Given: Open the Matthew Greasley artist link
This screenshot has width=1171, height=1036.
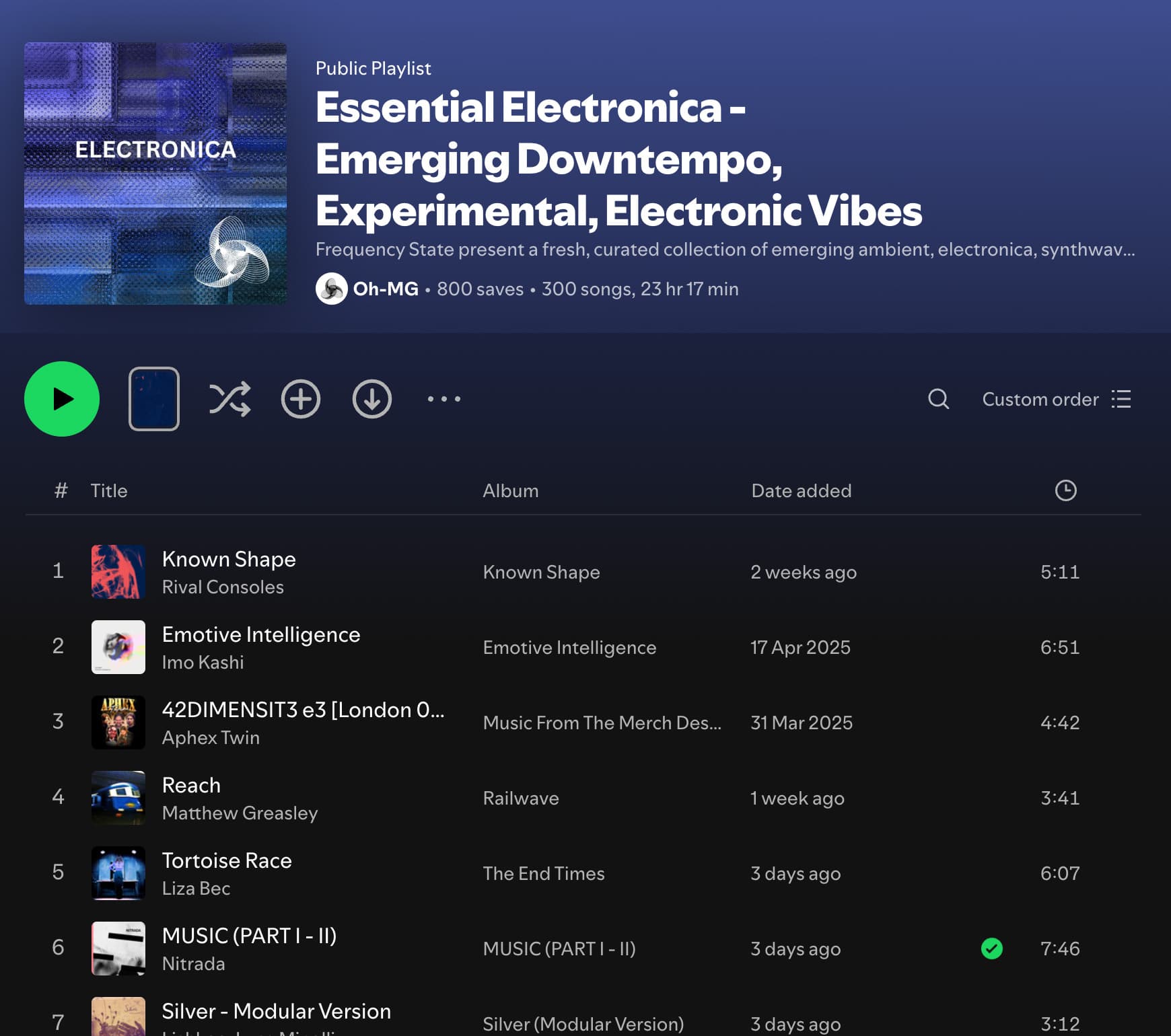Looking at the screenshot, I should pyautogui.click(x=240, y=813).
